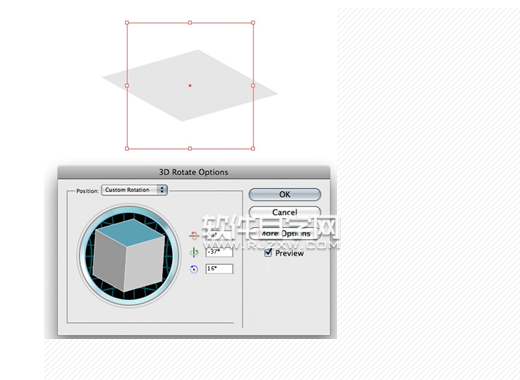
Task: Click the bottom-right bounding box handle
Action: tap(253, 149)
